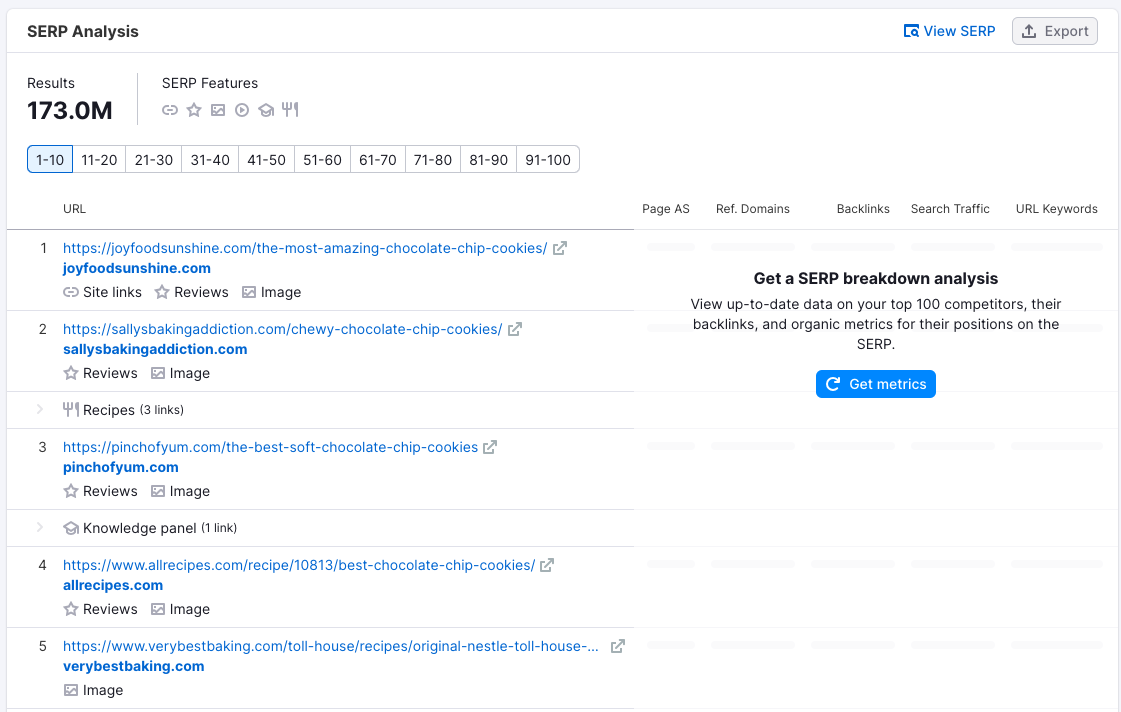Click Reviews star icon in allrecipes row

tap(71, 609)
